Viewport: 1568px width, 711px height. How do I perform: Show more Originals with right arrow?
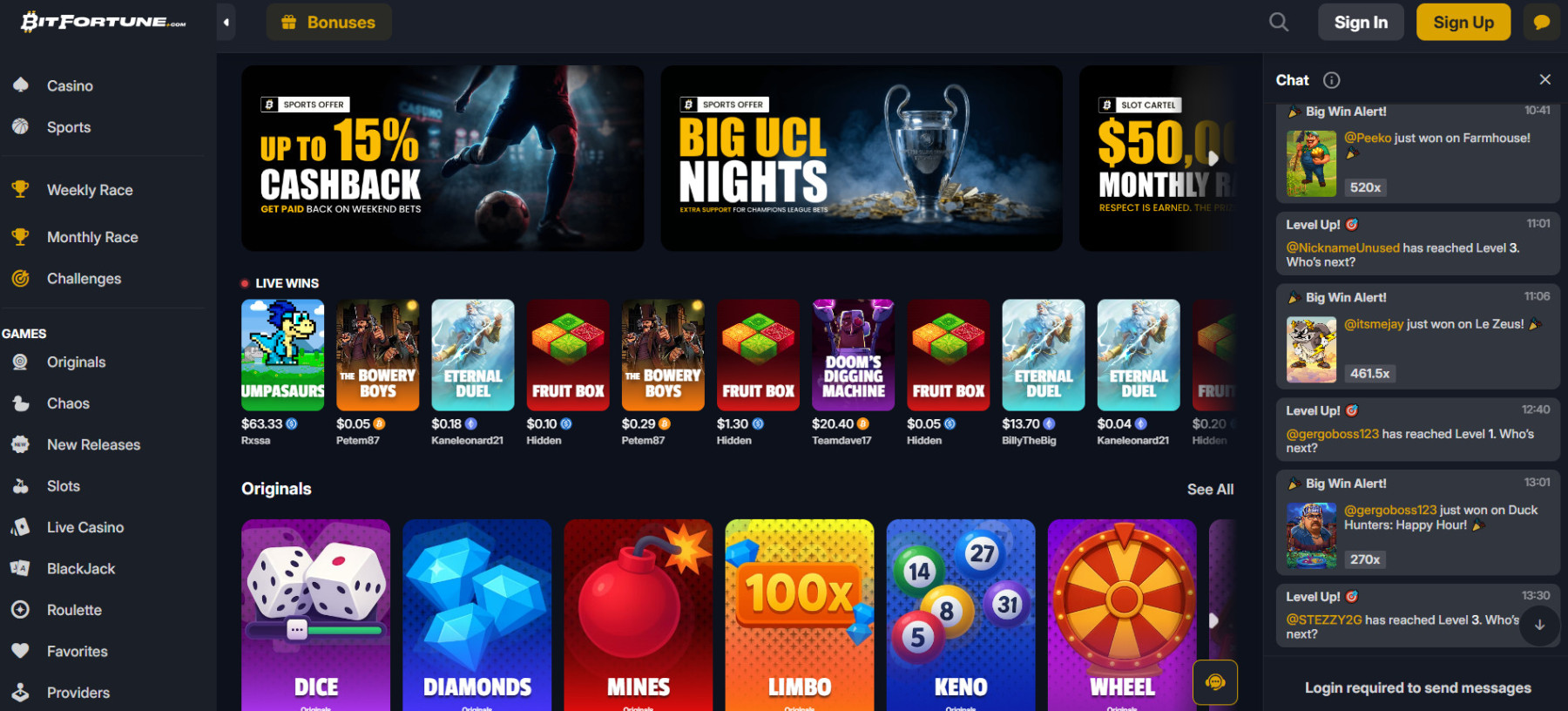pyautogui.click(x=1213, y=621)
